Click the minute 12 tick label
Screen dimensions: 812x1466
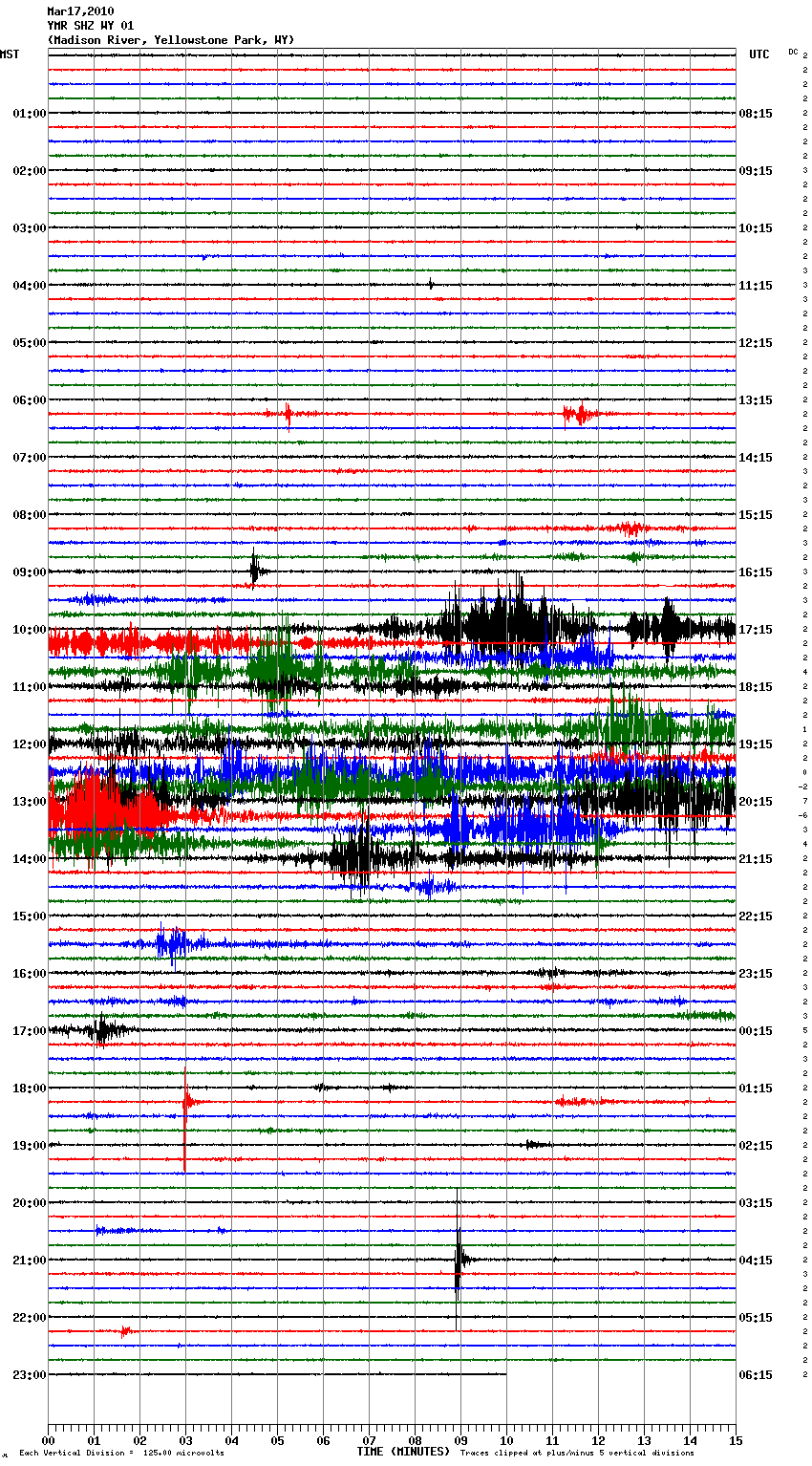point(598,1440)
